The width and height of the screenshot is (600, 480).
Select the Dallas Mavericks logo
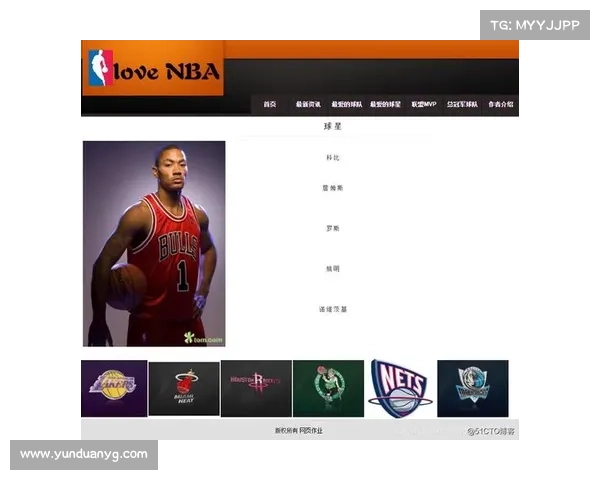(472, 388)
